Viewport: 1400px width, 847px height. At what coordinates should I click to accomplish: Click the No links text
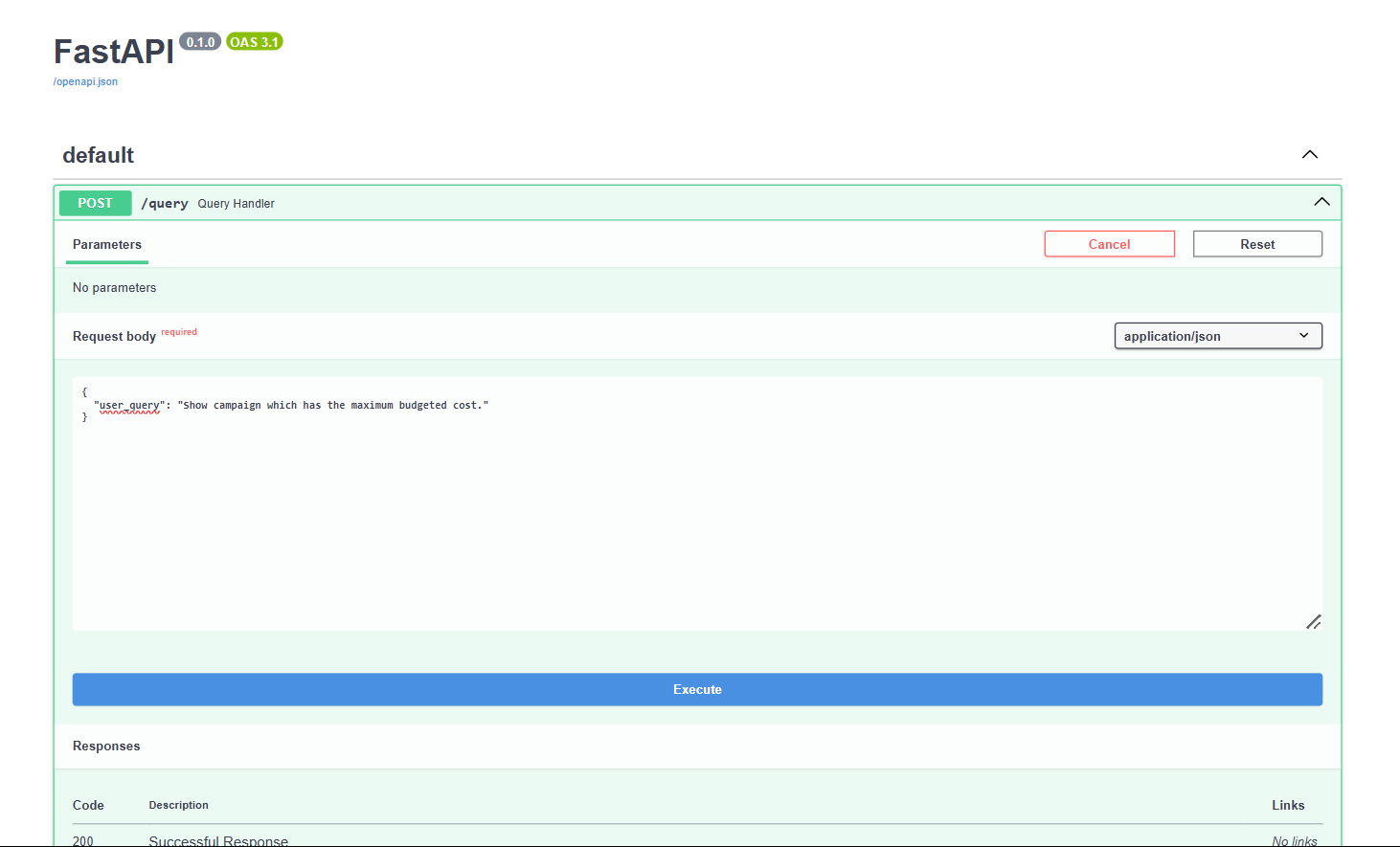click(1295, 840)
